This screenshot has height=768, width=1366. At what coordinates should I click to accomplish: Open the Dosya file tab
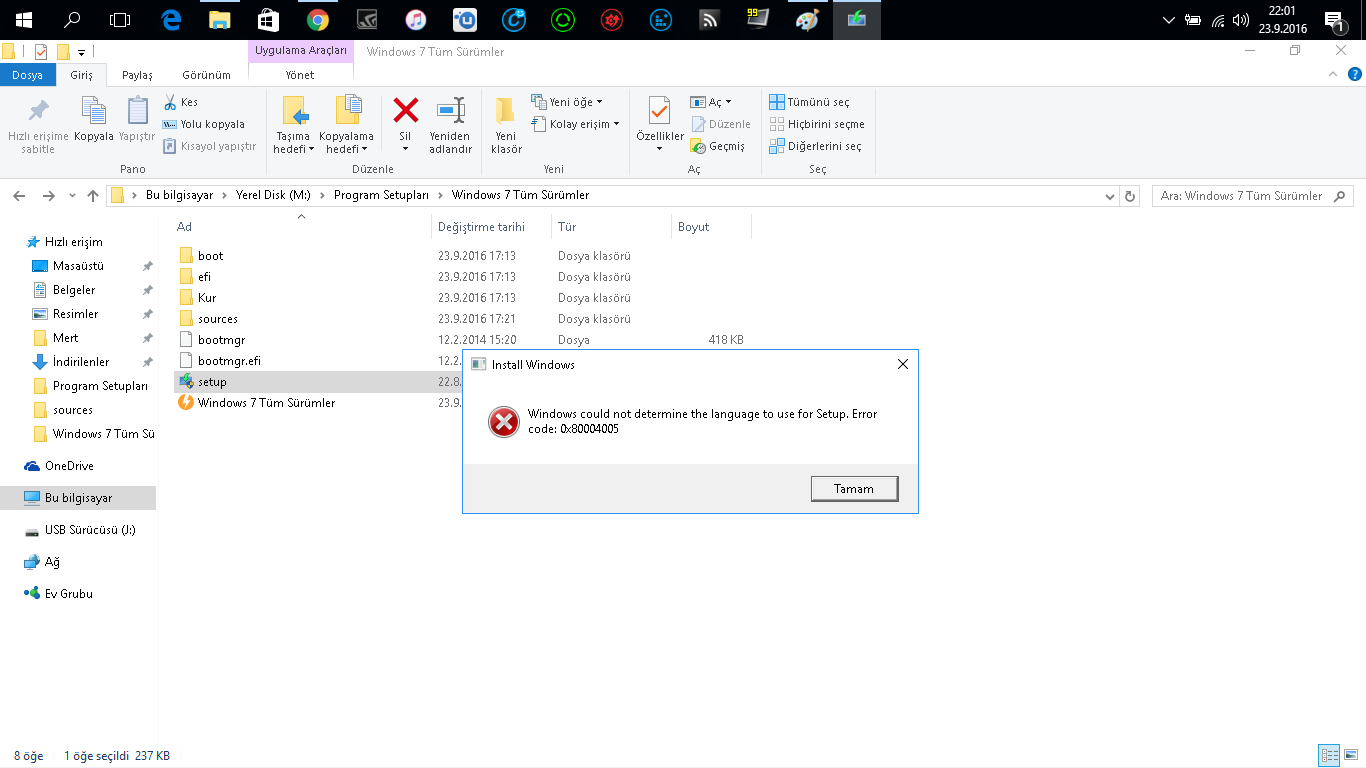tap(27, 75)
